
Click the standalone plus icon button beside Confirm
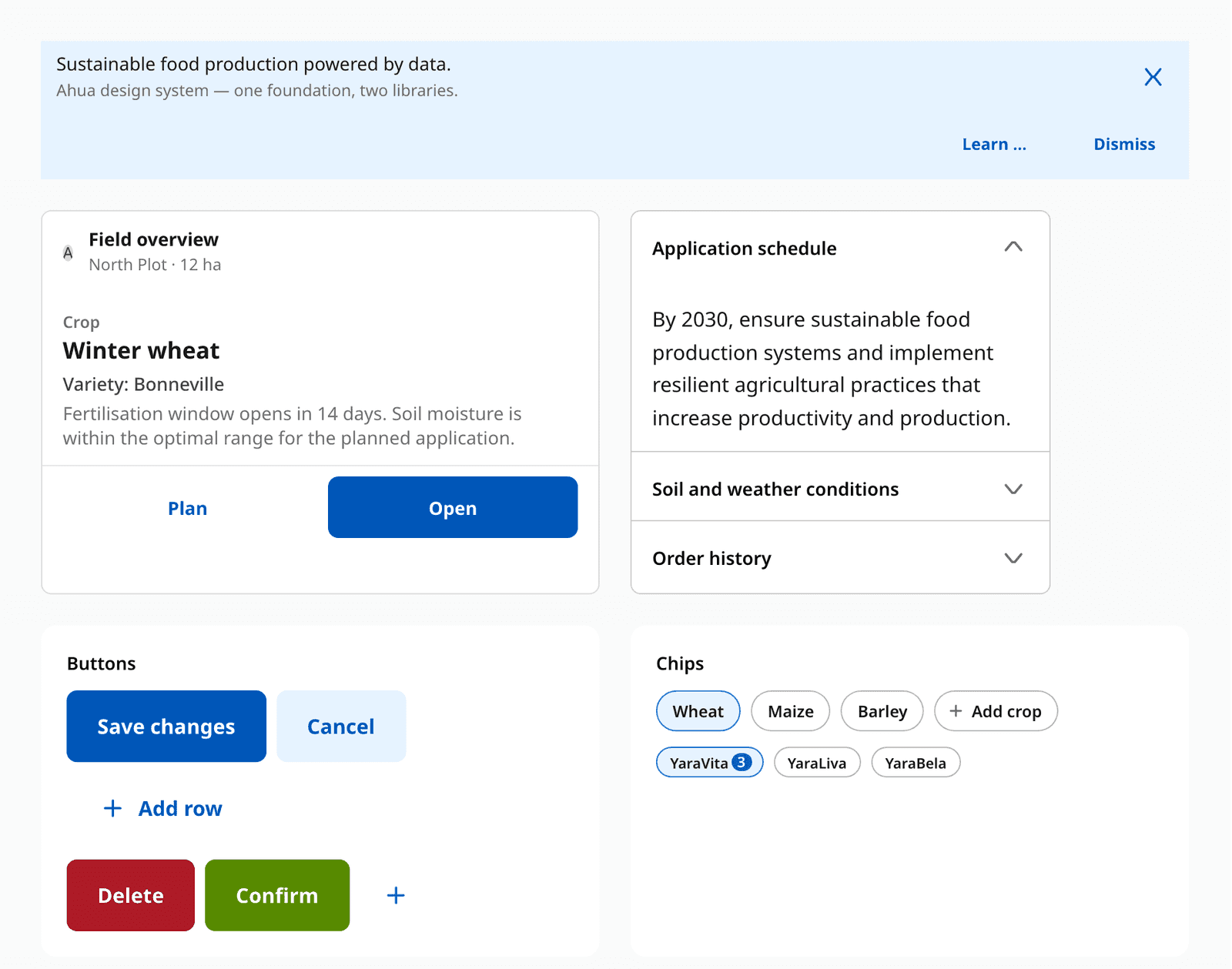tap(396, 895)
